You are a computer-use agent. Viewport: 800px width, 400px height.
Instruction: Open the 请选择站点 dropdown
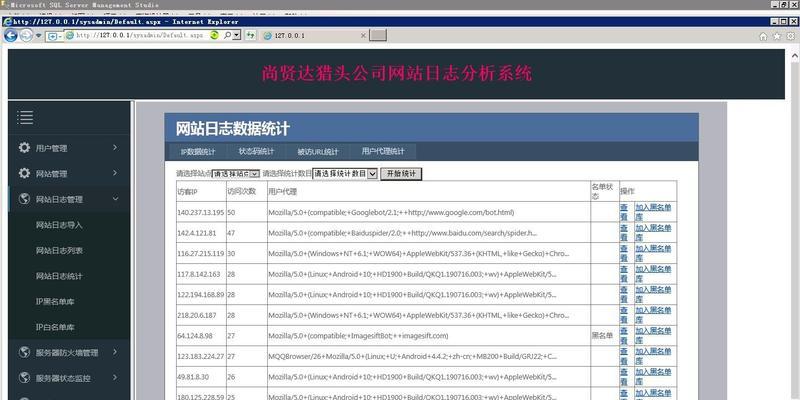coord(235,174)
